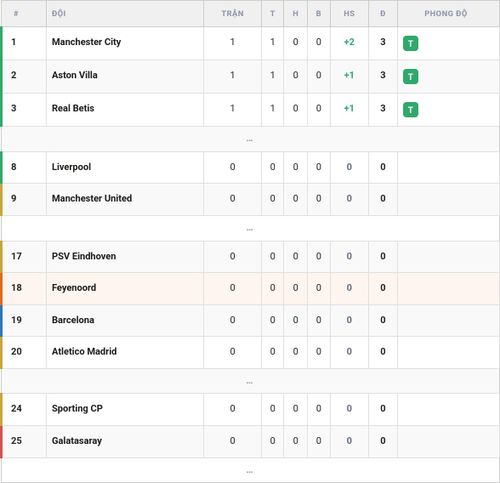This screenshot has height=483, width=500.
Task: Click the PHONG ĐỘ column header
Action: 446,13
